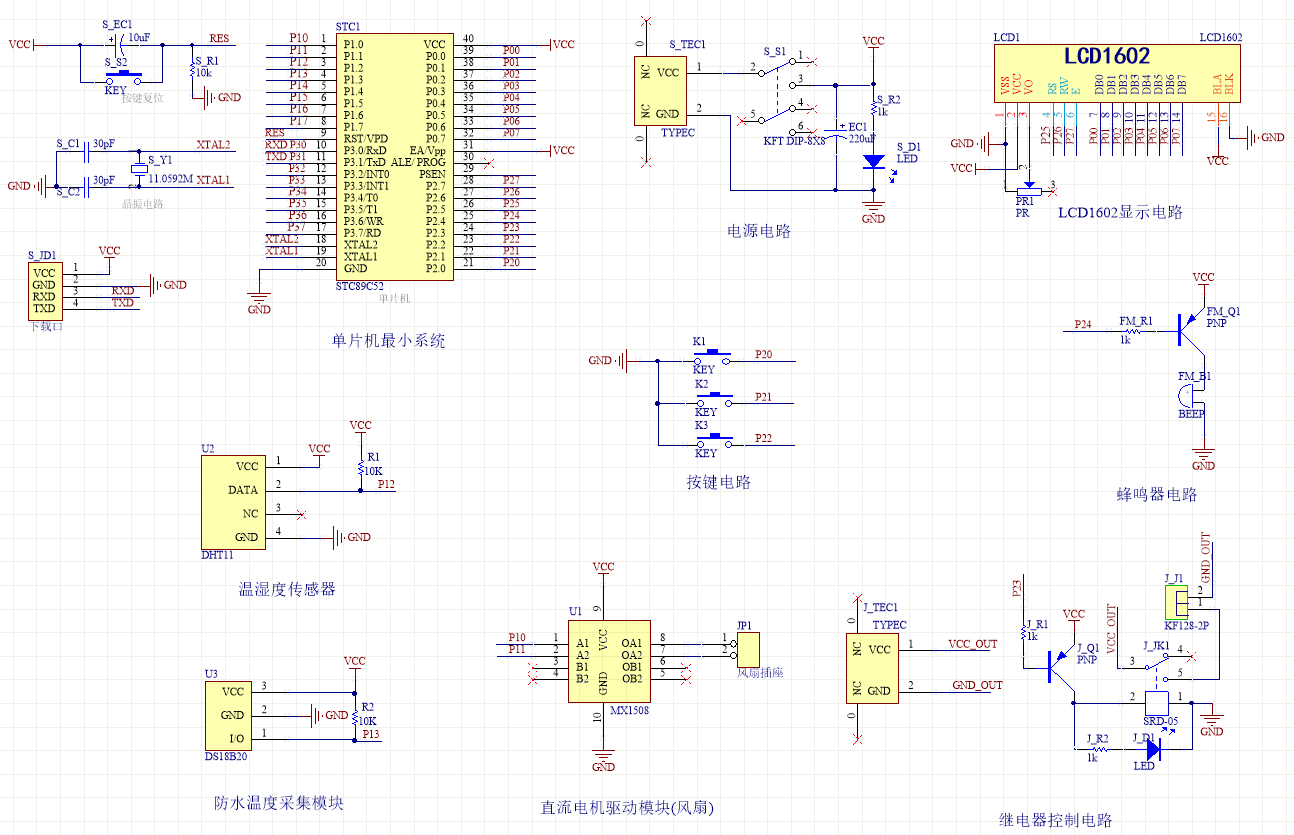Click the '电源电路' section title
Viewport: 1294px width, 835px height.
[759, 230]
